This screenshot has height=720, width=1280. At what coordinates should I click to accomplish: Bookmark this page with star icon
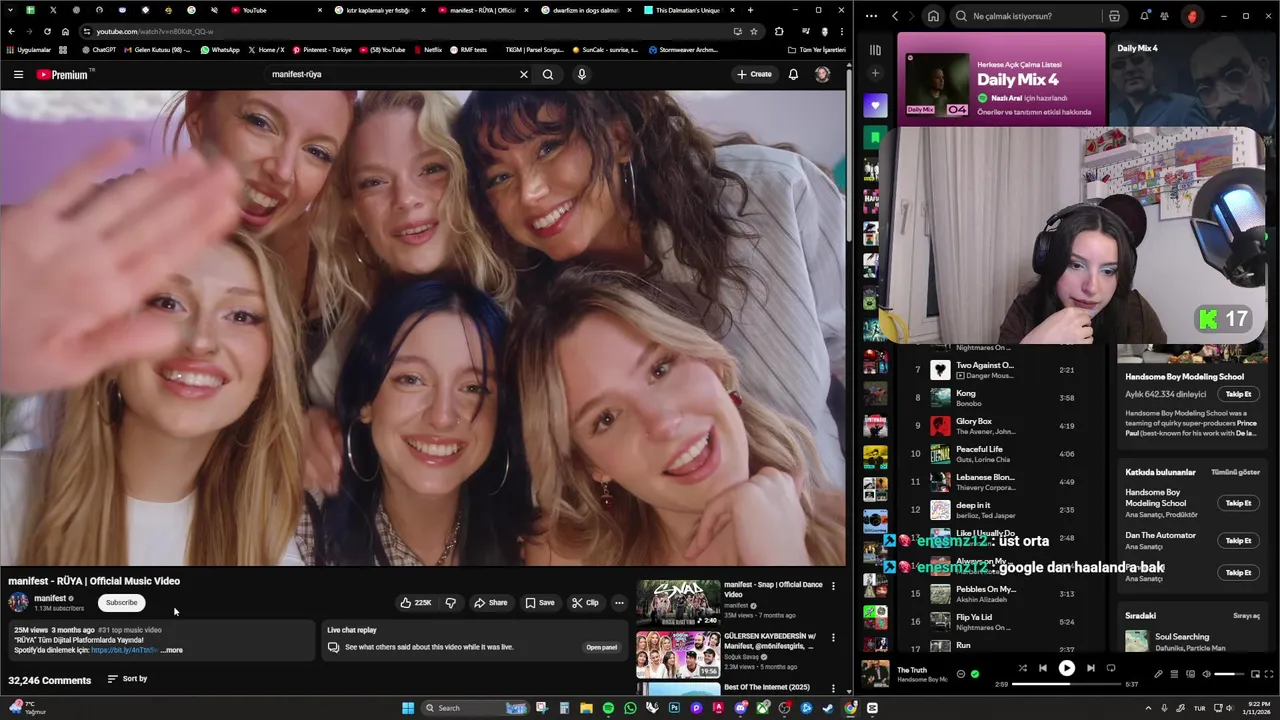click(x=754, y=31)
